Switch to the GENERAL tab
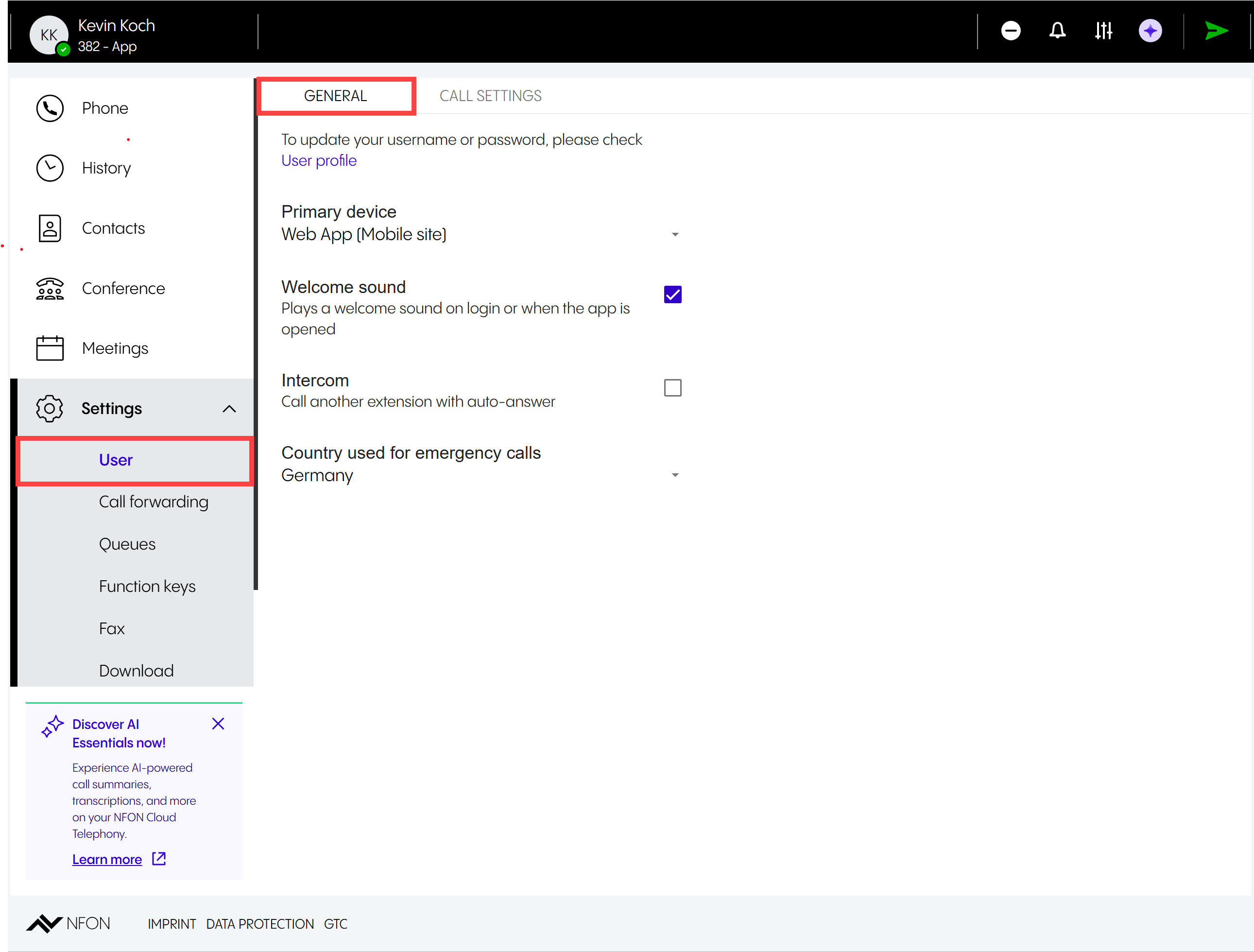 coord(336,96)
